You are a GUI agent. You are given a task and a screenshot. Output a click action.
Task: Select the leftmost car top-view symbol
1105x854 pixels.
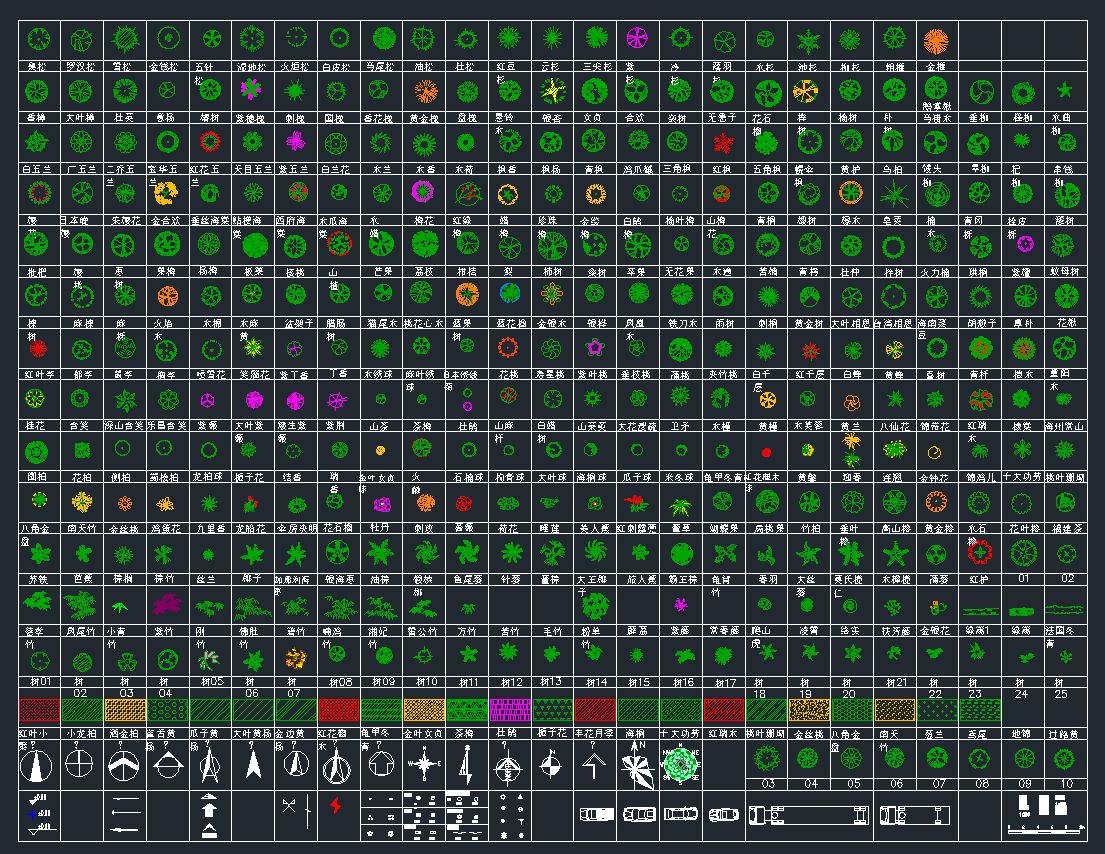point(596,814)
